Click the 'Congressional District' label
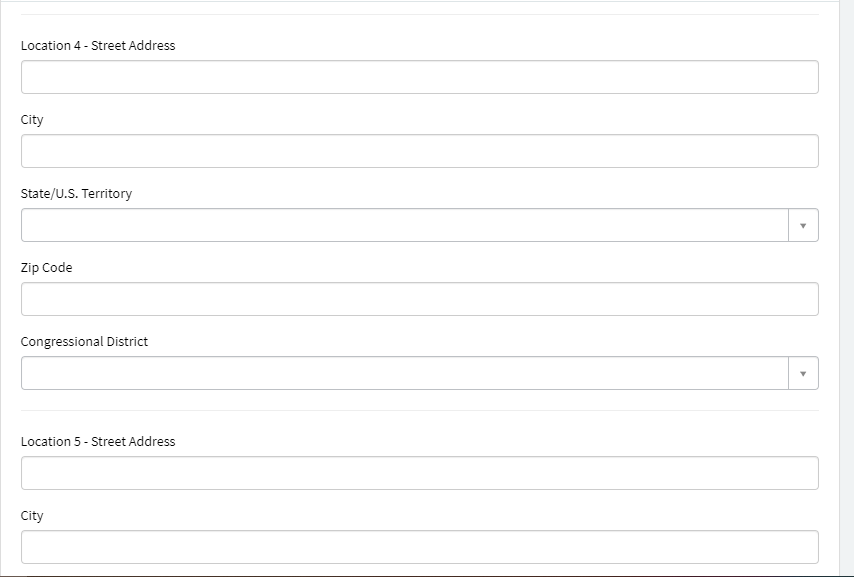Screen dimensions: 854x577 pos(84,341)
